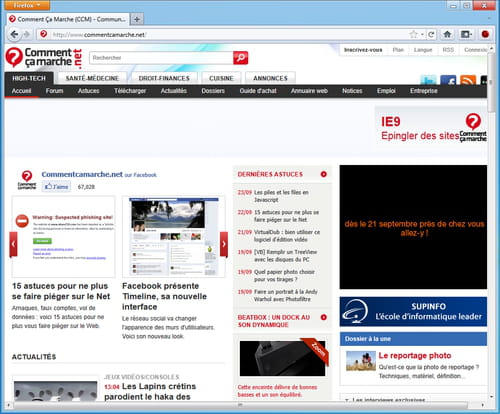Open 'Facebook présente Timeline' headline
Screen dimensions: 500x414
click(x=164, y=296)
